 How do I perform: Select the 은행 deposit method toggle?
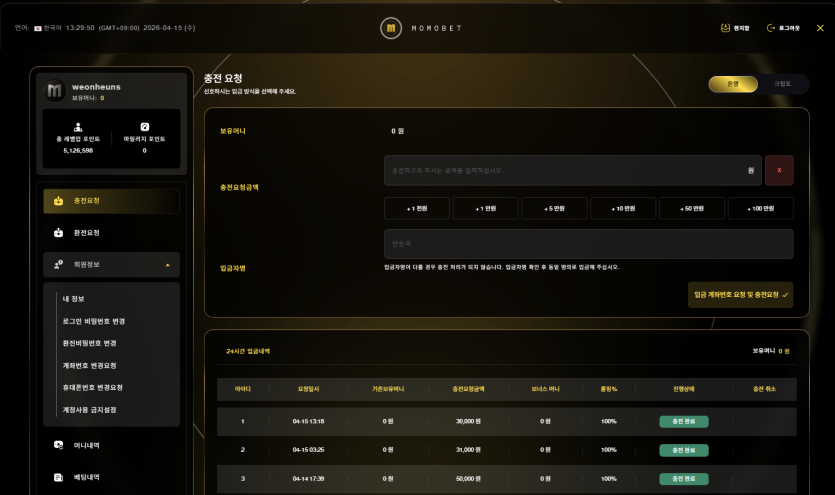click(x=733, y=84)
